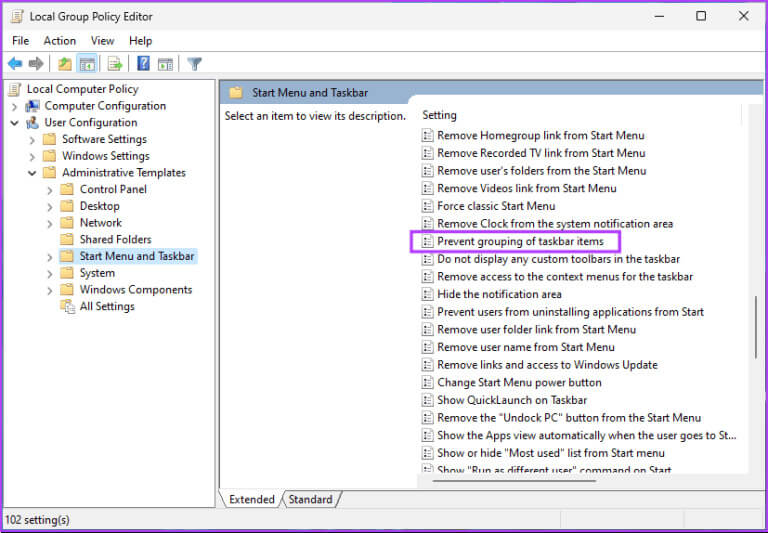Screen dimensions: 768x533
Task: Open the Help menu
Action: click(x=141, y=41)
